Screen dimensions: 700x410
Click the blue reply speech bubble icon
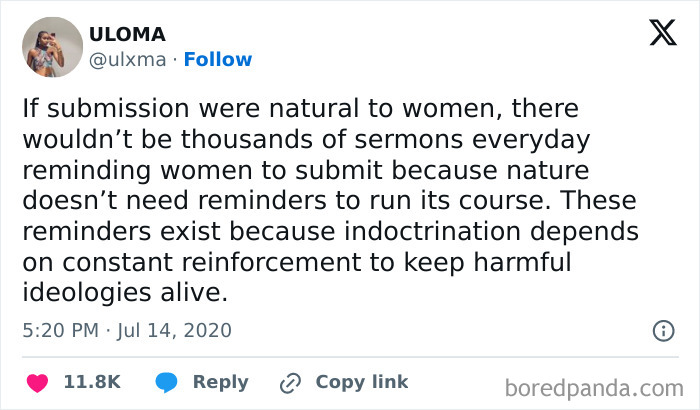click(168, 382)
